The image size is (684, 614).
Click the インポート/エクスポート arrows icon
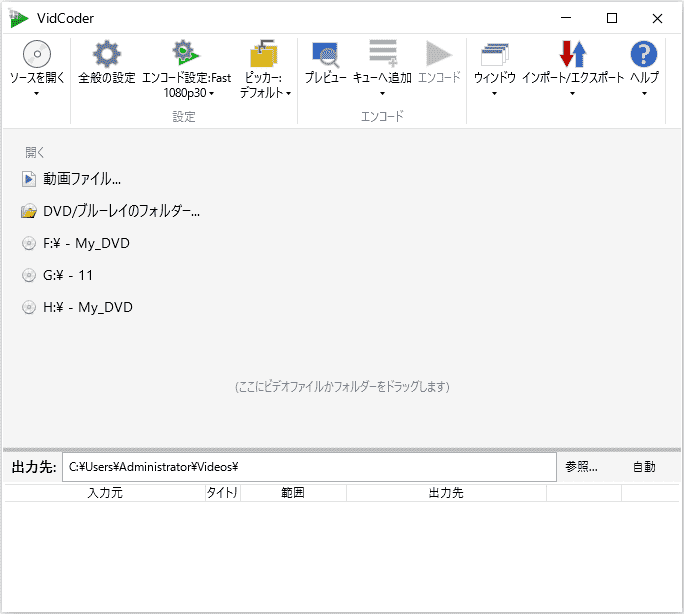coord(573,54)
